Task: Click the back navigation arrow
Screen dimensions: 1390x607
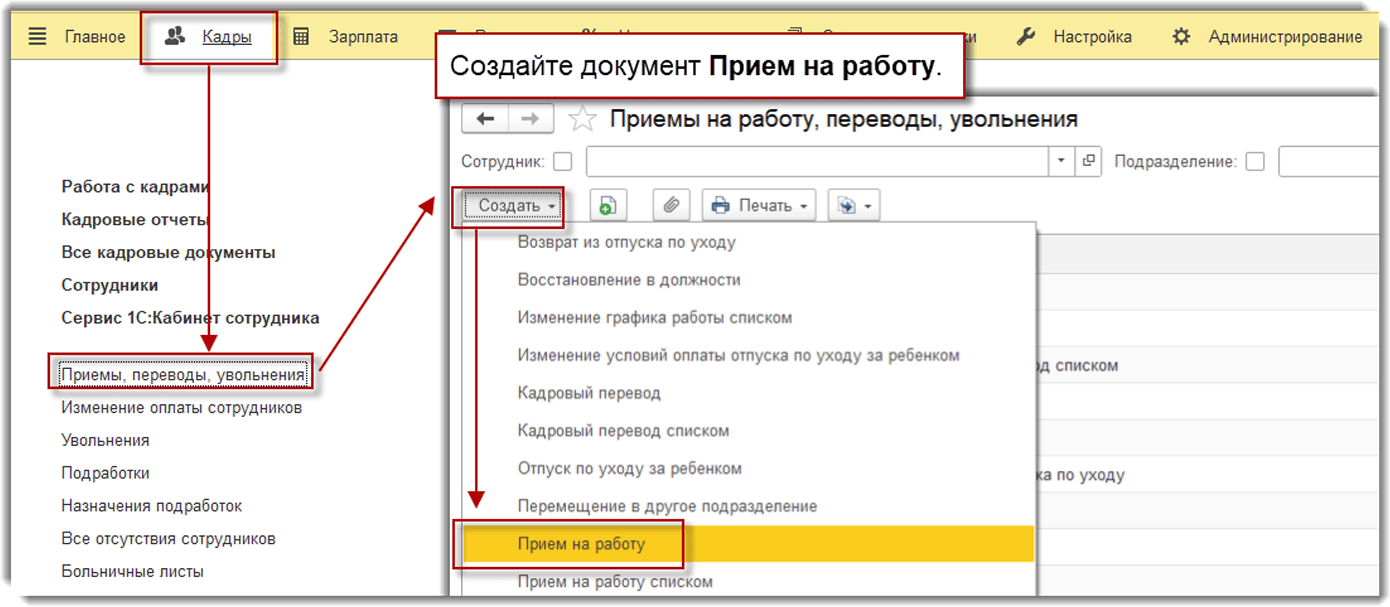Action: (484, 118)
